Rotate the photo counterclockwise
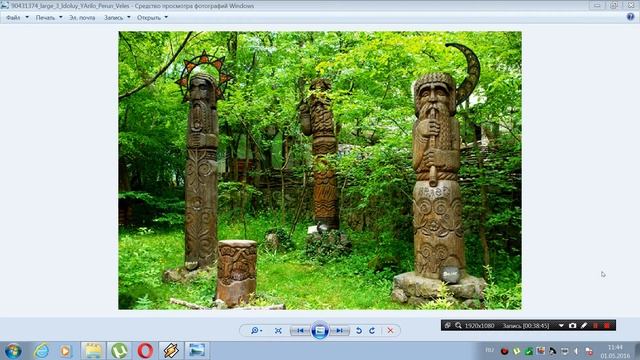640x360 pixels. pos(359,330)
